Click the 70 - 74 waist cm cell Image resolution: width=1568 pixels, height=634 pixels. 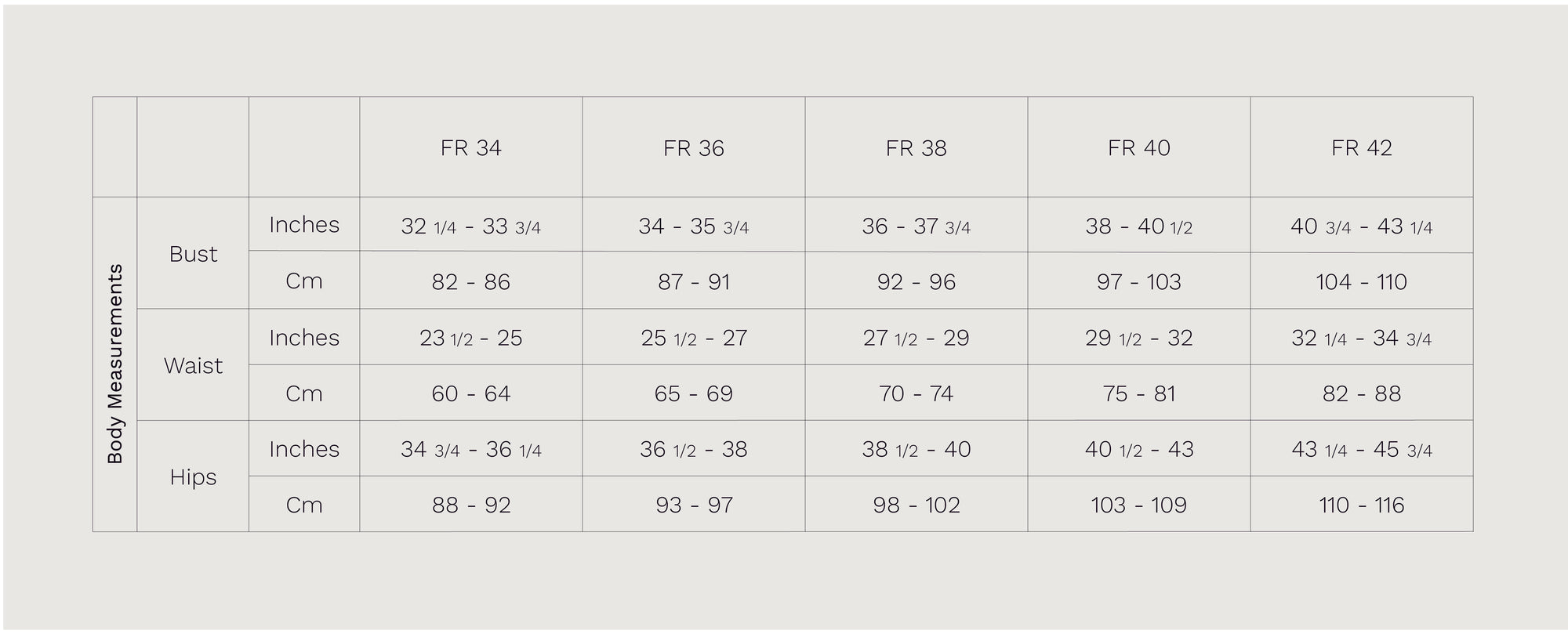tap(916, 393)
